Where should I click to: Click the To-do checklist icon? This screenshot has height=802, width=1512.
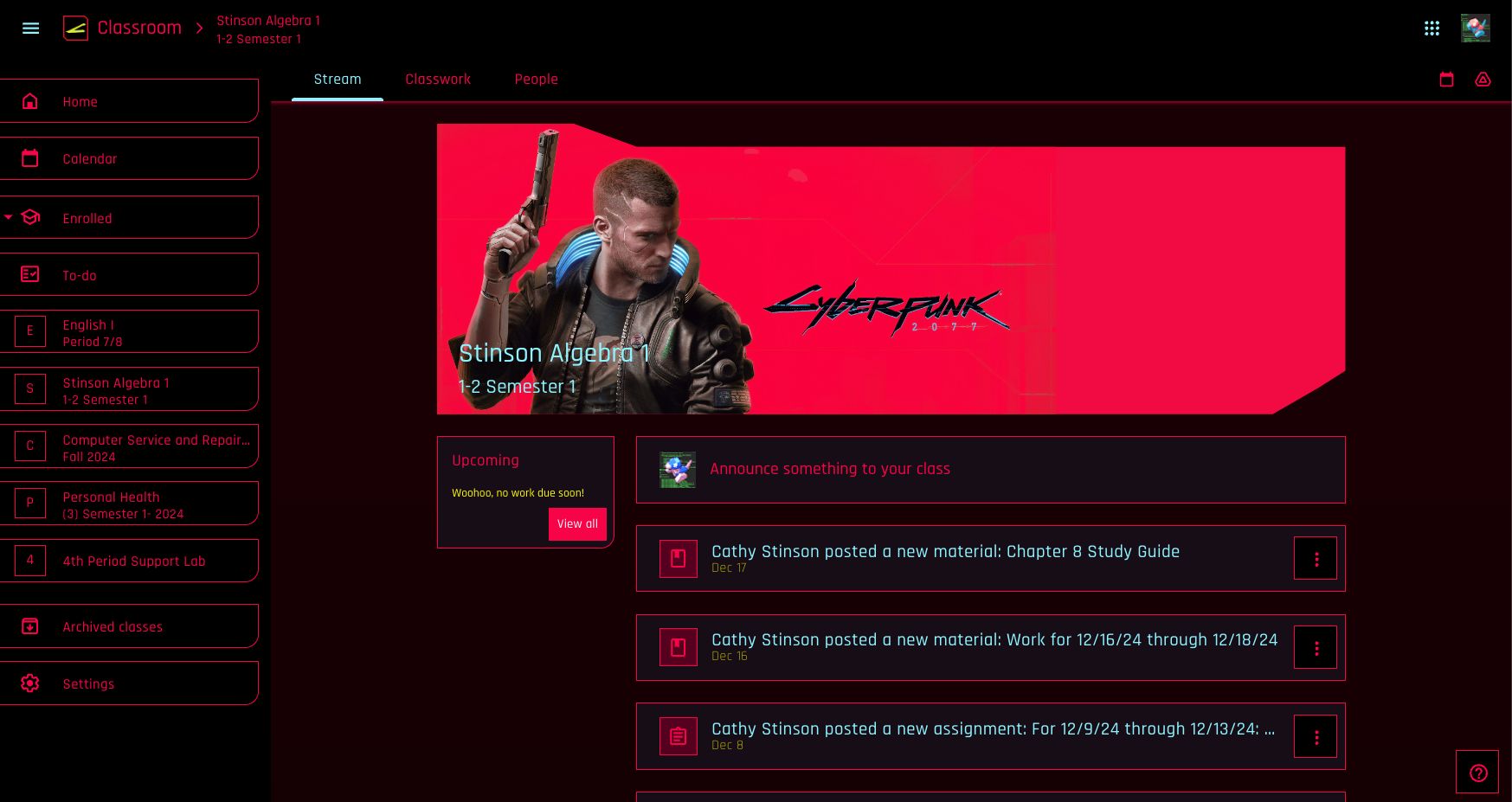point(30,274)
